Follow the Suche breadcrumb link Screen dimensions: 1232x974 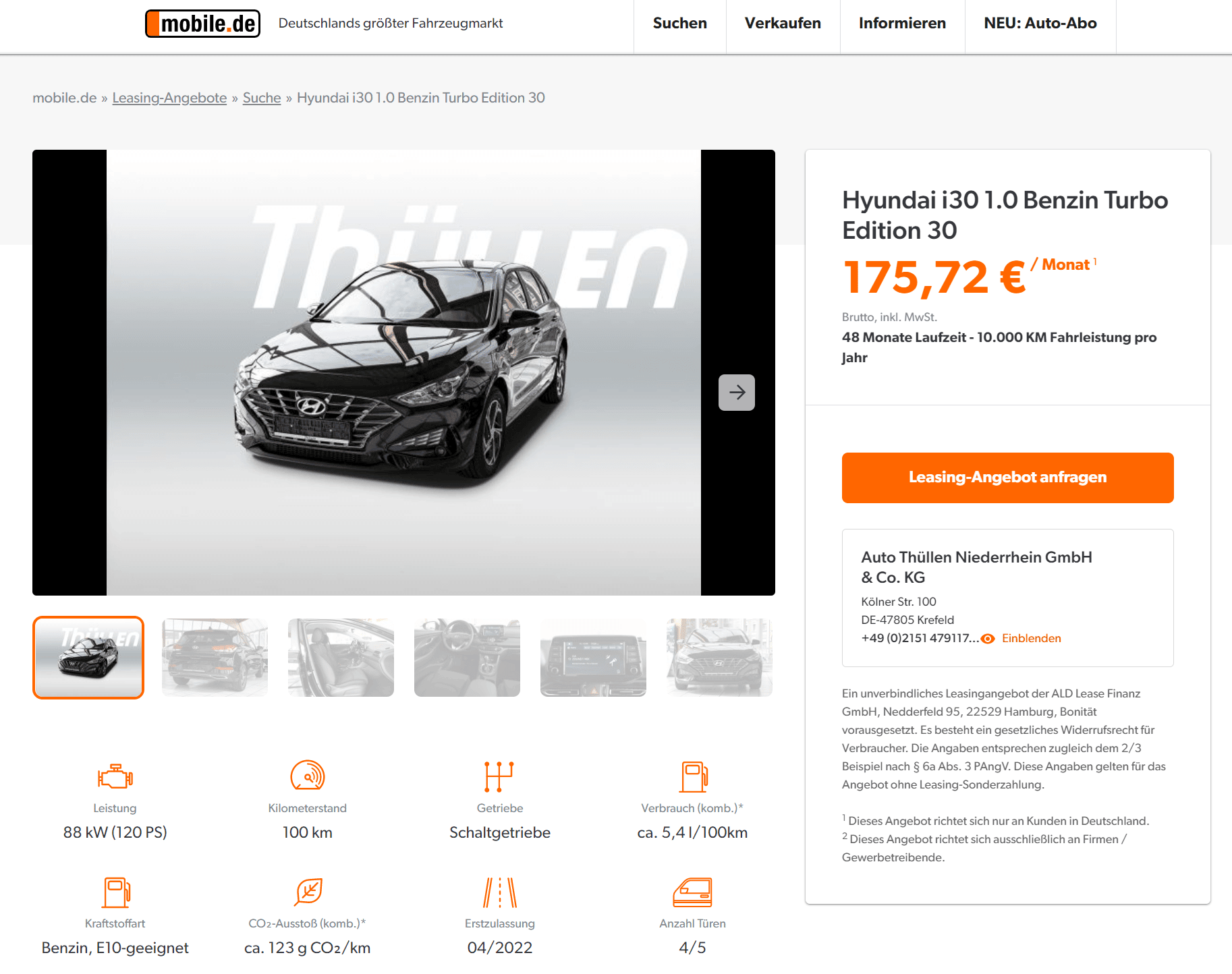pyautogui.click(x=262, y=98)
